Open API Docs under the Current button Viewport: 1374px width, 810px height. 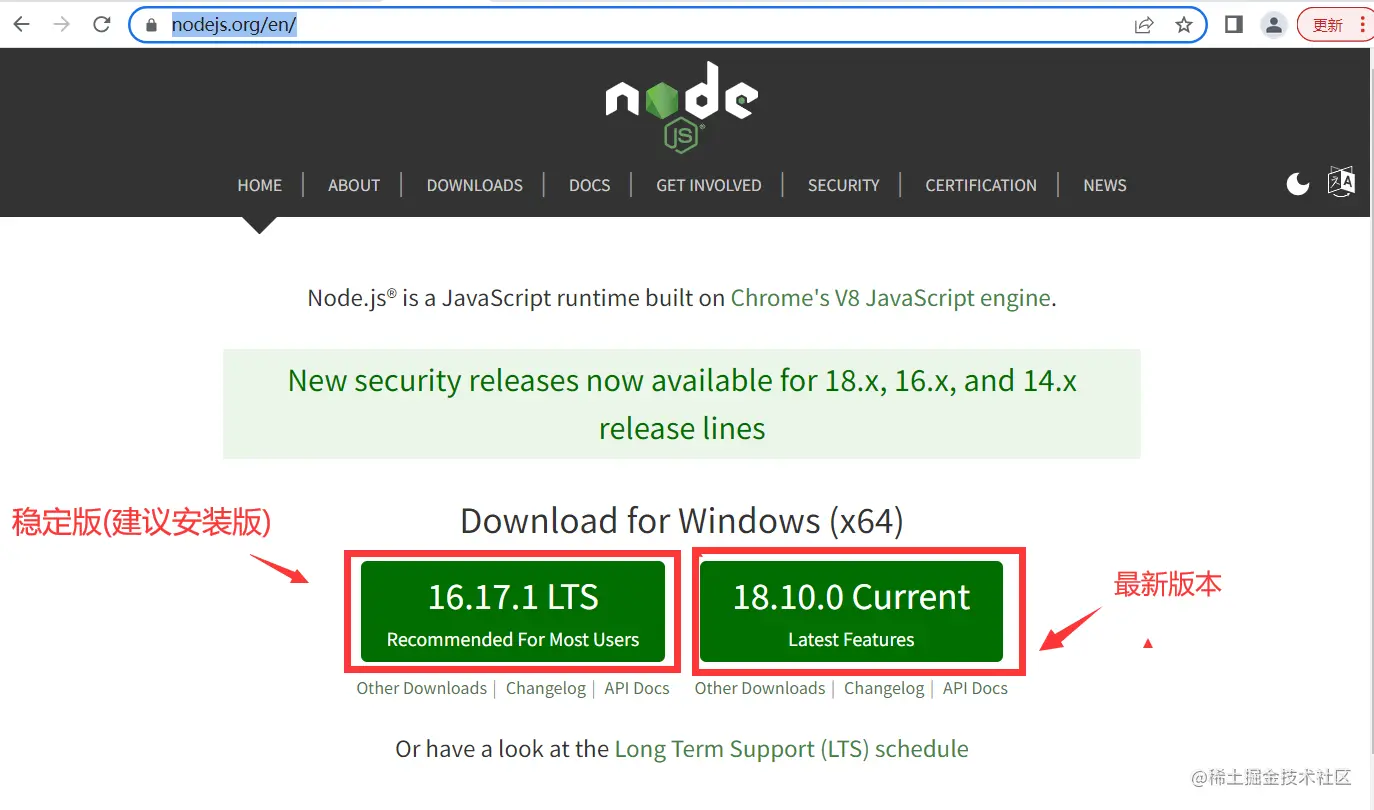tap(975, 688)
